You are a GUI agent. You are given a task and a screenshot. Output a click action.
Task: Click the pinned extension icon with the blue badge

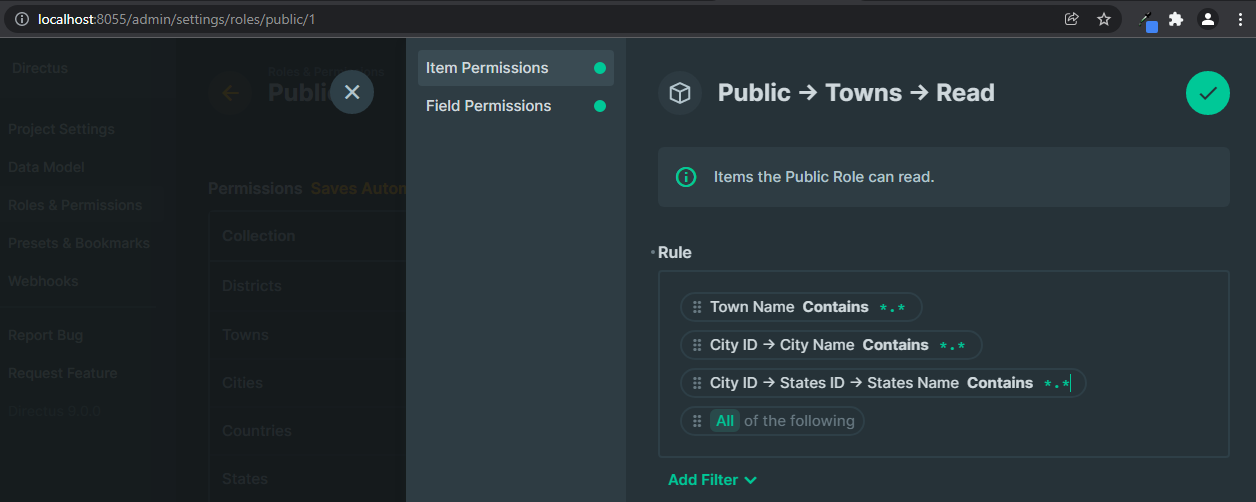tap(1148, 21)
